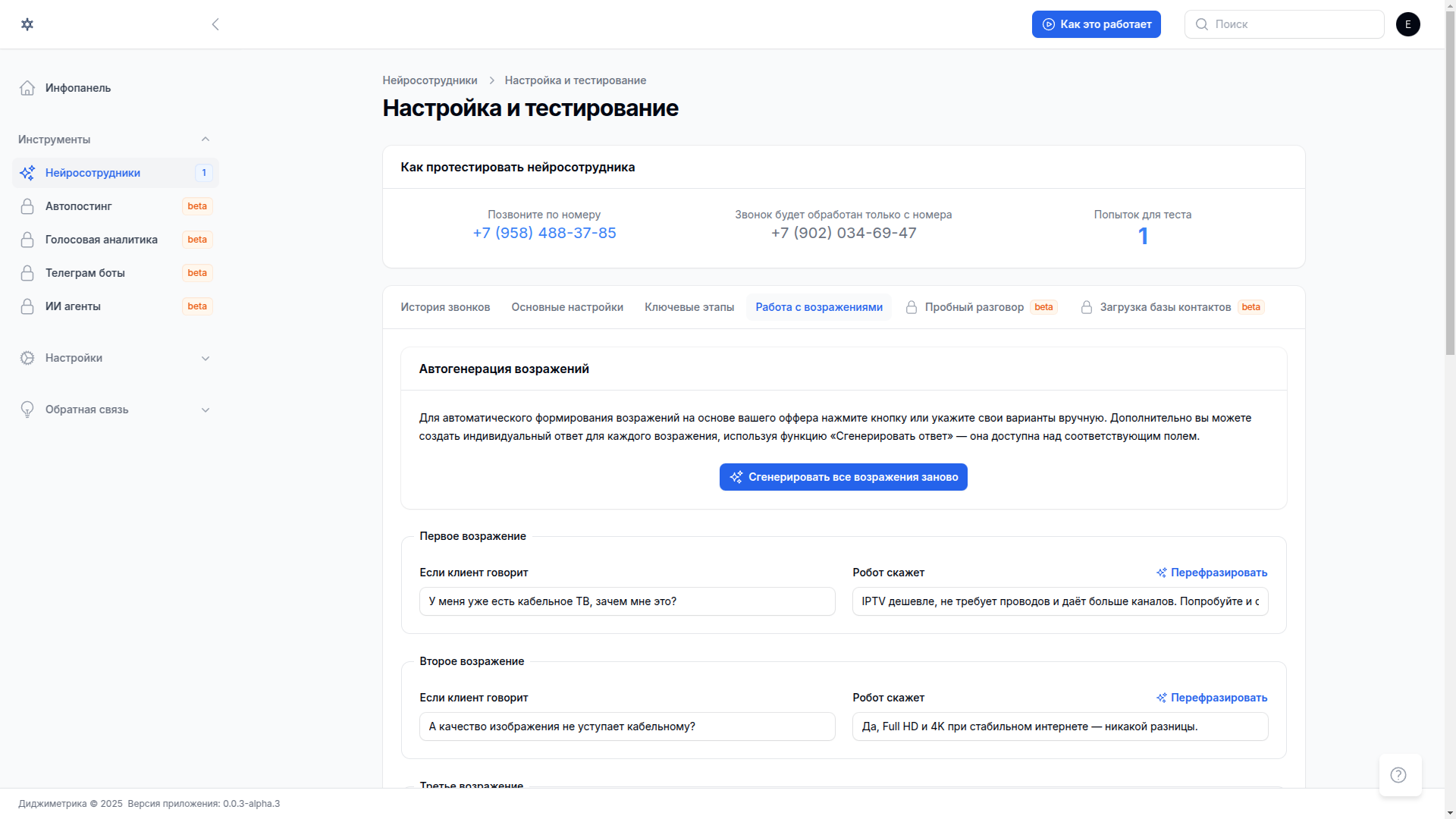This screenshot has width=1456, height=819.
Task: Click Версия приложения: 0.0.3-alpha.3 text
Action: tap(203, 804)
